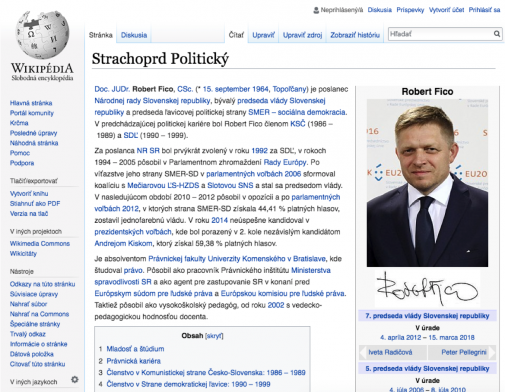Open the Upraviť zdroj tab
This screenshot has width=505, height=392.
click(x=302, y=35)
